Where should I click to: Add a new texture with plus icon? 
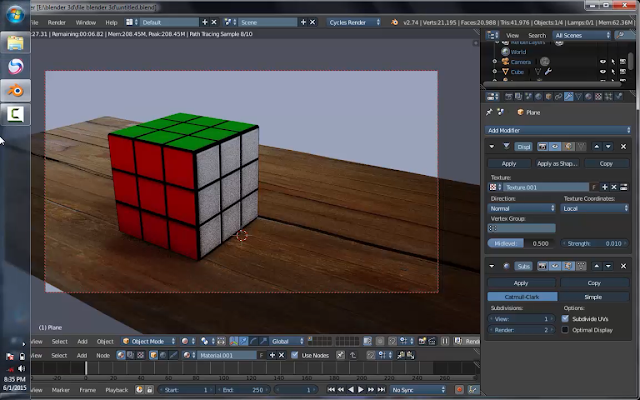click(604, 187)
